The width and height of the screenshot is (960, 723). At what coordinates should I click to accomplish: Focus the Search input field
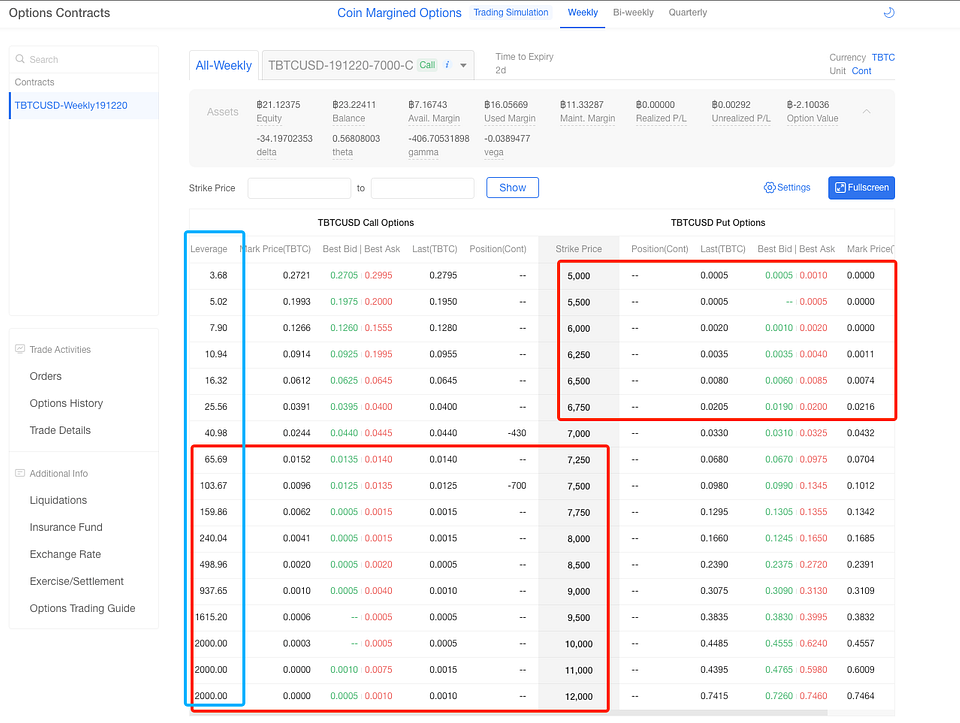click(84, 59)
